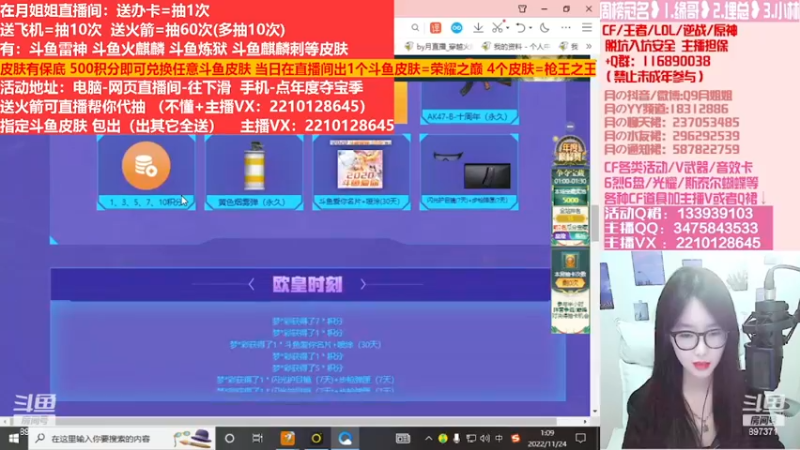This screenshot has height=450, width=800.
Task: Click the blue infinity extension icon
Action: [x=457, y=28]
